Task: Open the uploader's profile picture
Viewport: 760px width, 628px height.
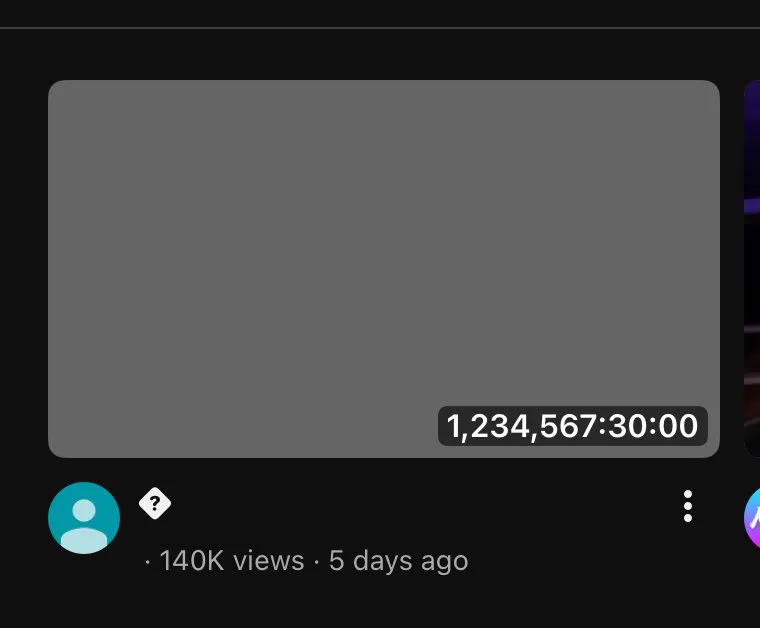Action: tap(84, 518)
